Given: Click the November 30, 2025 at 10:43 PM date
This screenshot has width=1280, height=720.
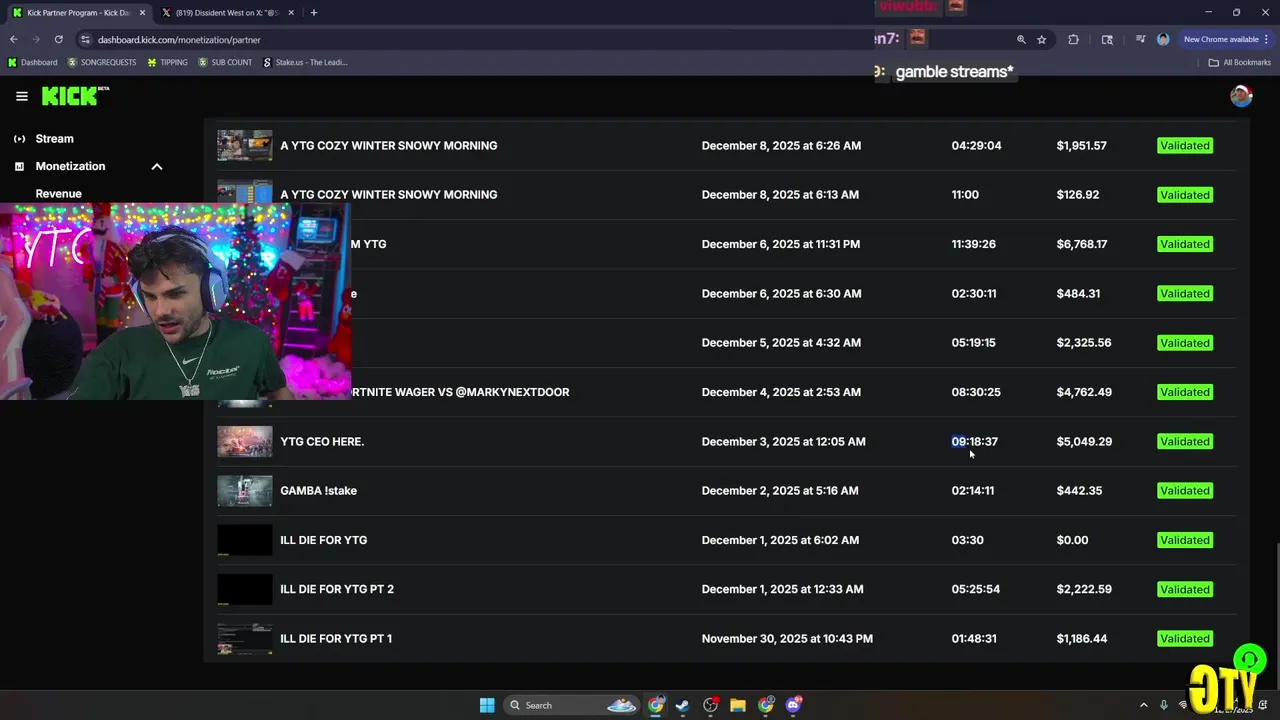Looking at the screenshot, I should 787,638.
